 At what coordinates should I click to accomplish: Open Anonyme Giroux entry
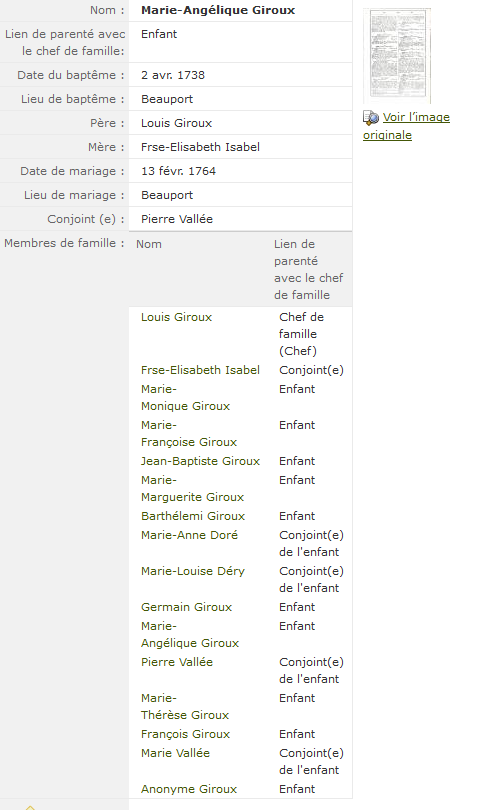coord(189,789)
